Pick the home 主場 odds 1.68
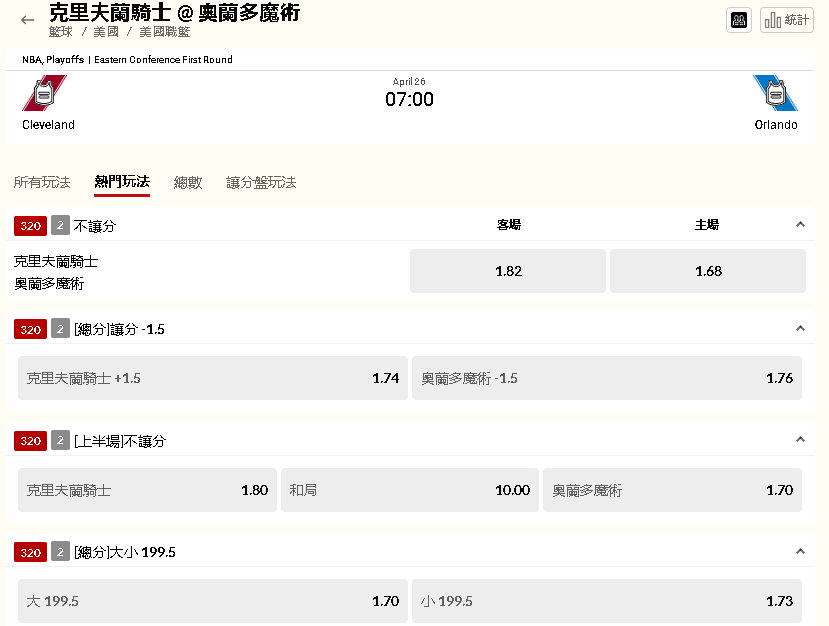Screen dimensions: 829x626 [x=708, y=271]
